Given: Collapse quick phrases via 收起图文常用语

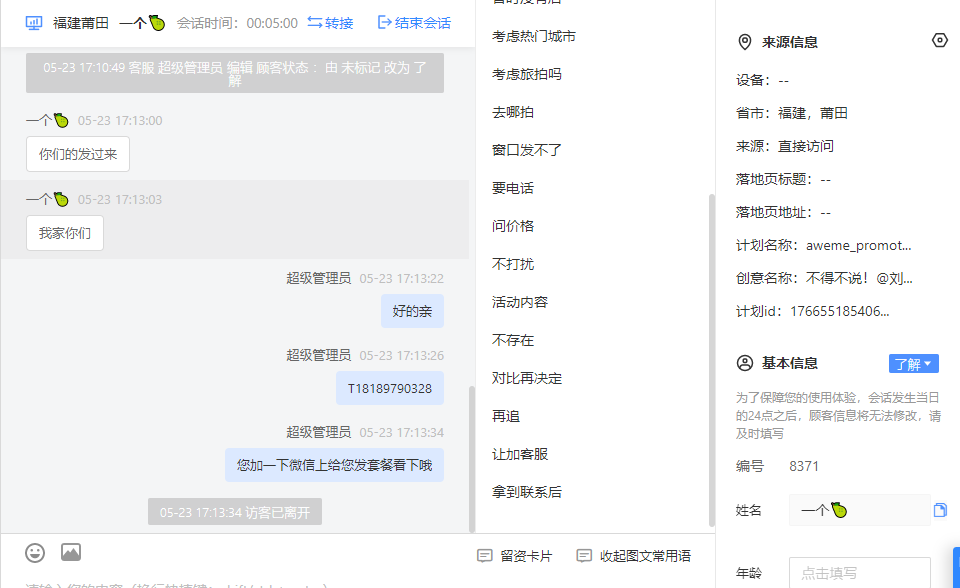Looking at the screenshot, I should pyautogui.click(x=634, y=556).
